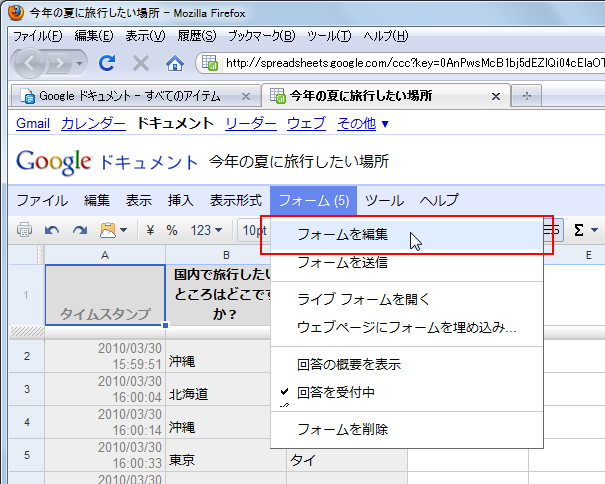This screenshot has height=484, width=605.
Task: Open the back/forward history dropdown arrow
Action: coord(79,63)
